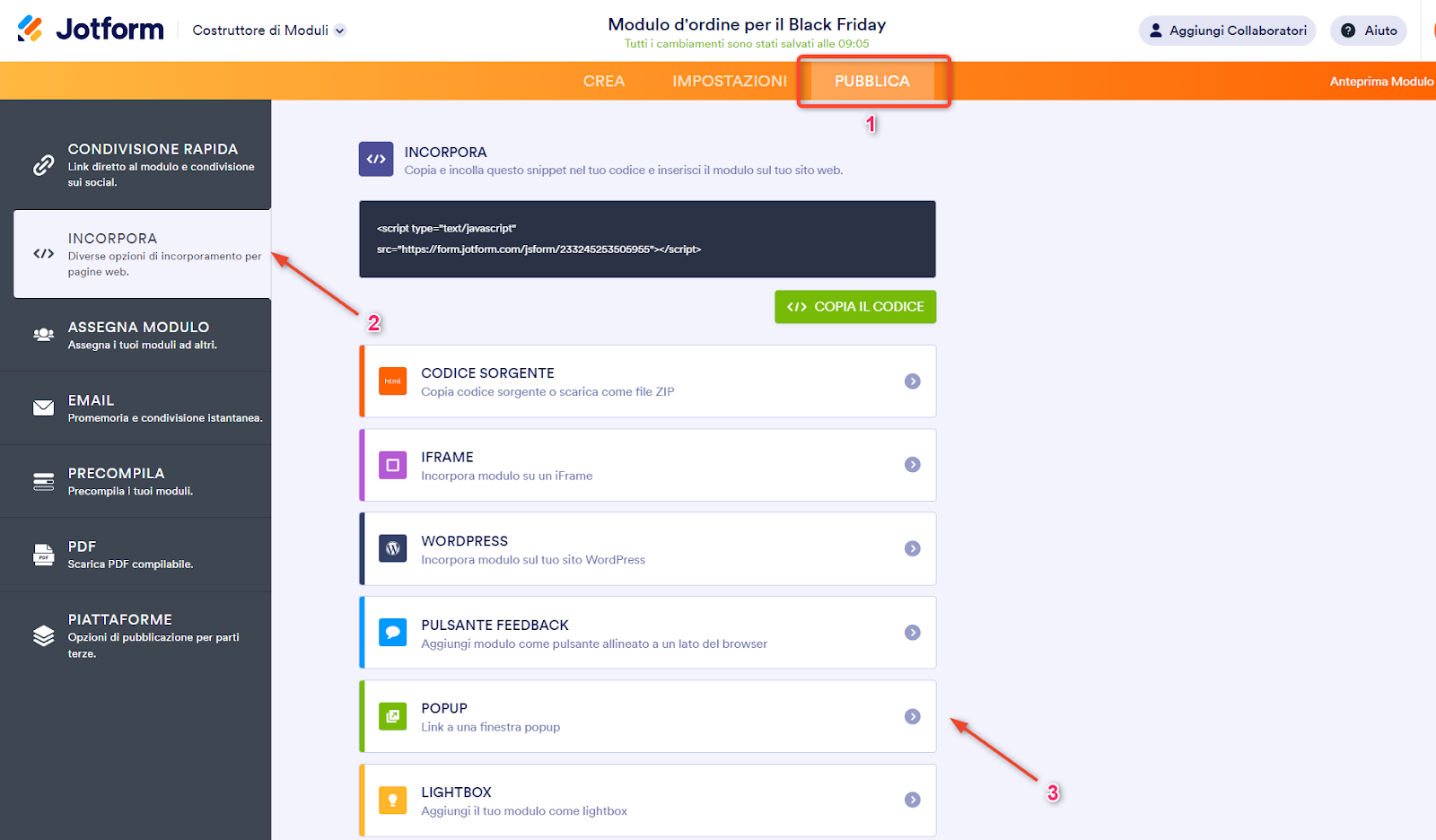Expand the iFrame option arrow

[x=913, y=465]
